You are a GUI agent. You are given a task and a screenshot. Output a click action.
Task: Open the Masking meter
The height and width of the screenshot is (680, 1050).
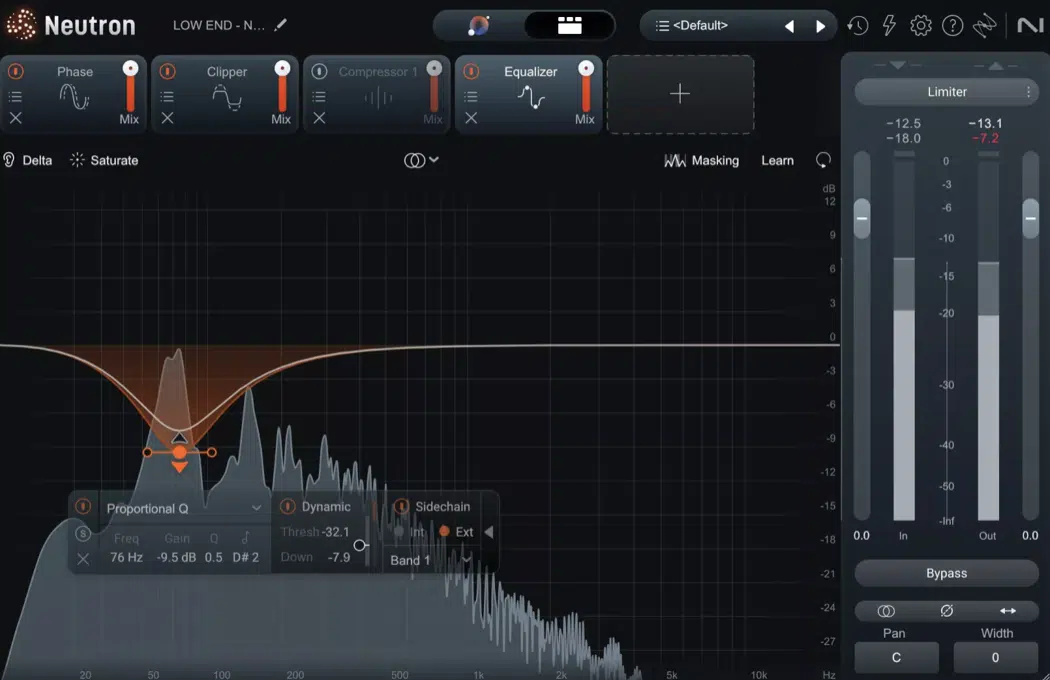(702, 160)
